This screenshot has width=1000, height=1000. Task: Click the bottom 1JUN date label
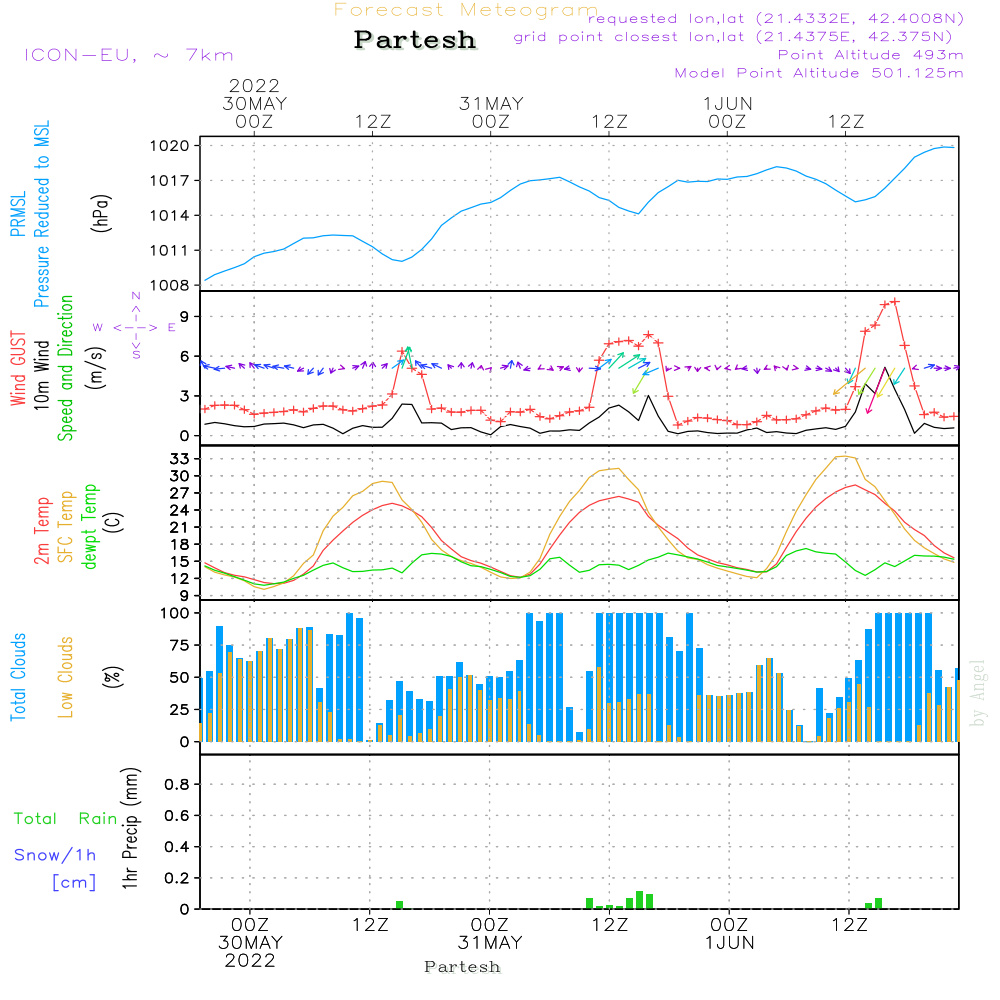coord(730,943)
